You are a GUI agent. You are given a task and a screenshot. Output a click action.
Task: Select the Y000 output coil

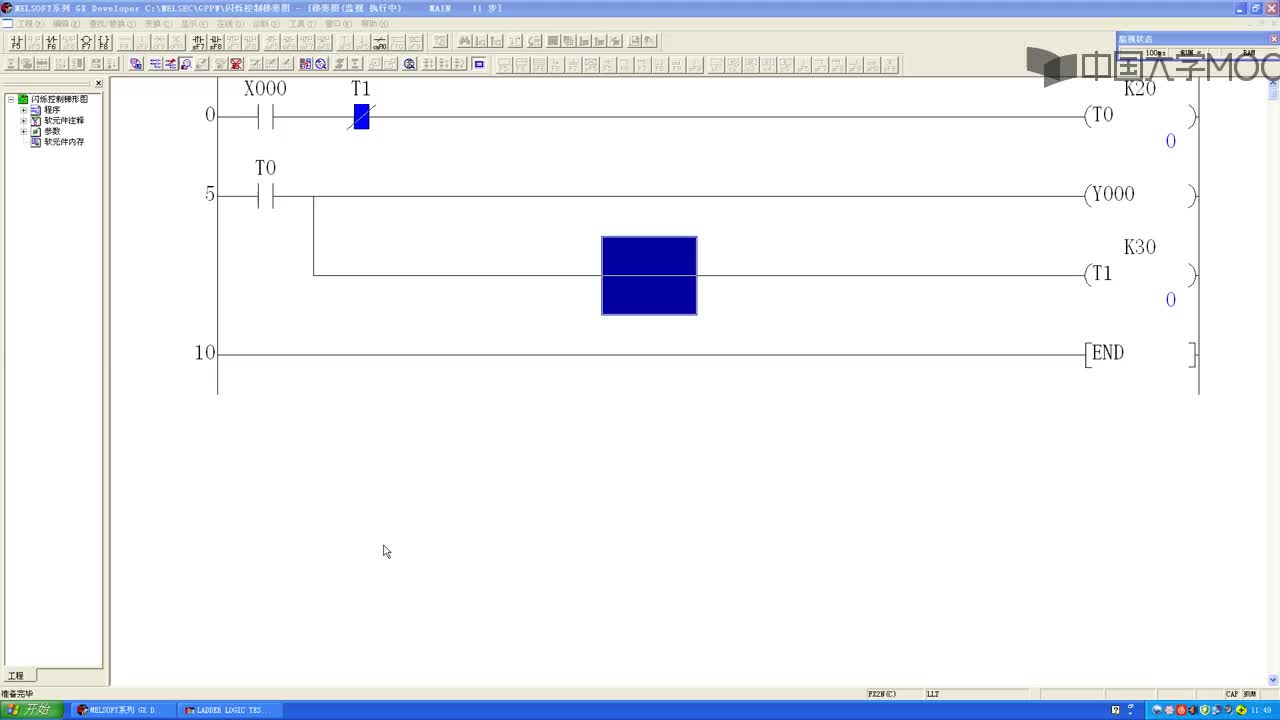tap(1140, 195)
